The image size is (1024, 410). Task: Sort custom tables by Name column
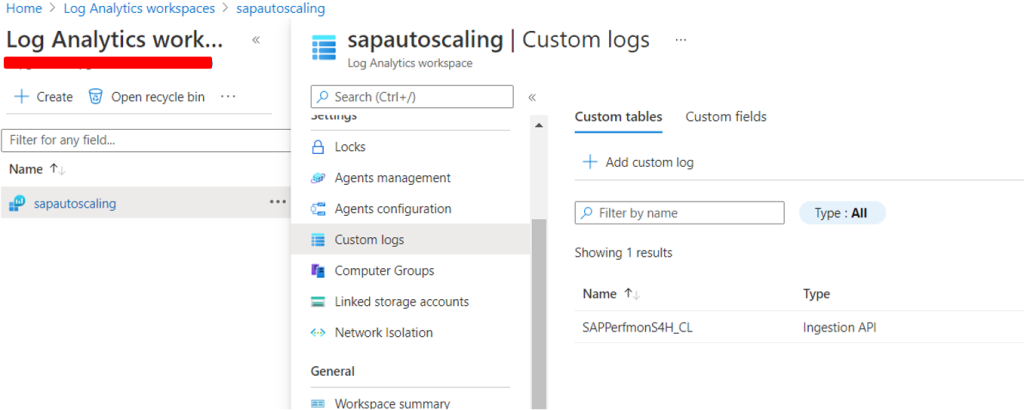click(x=611, y=294)
